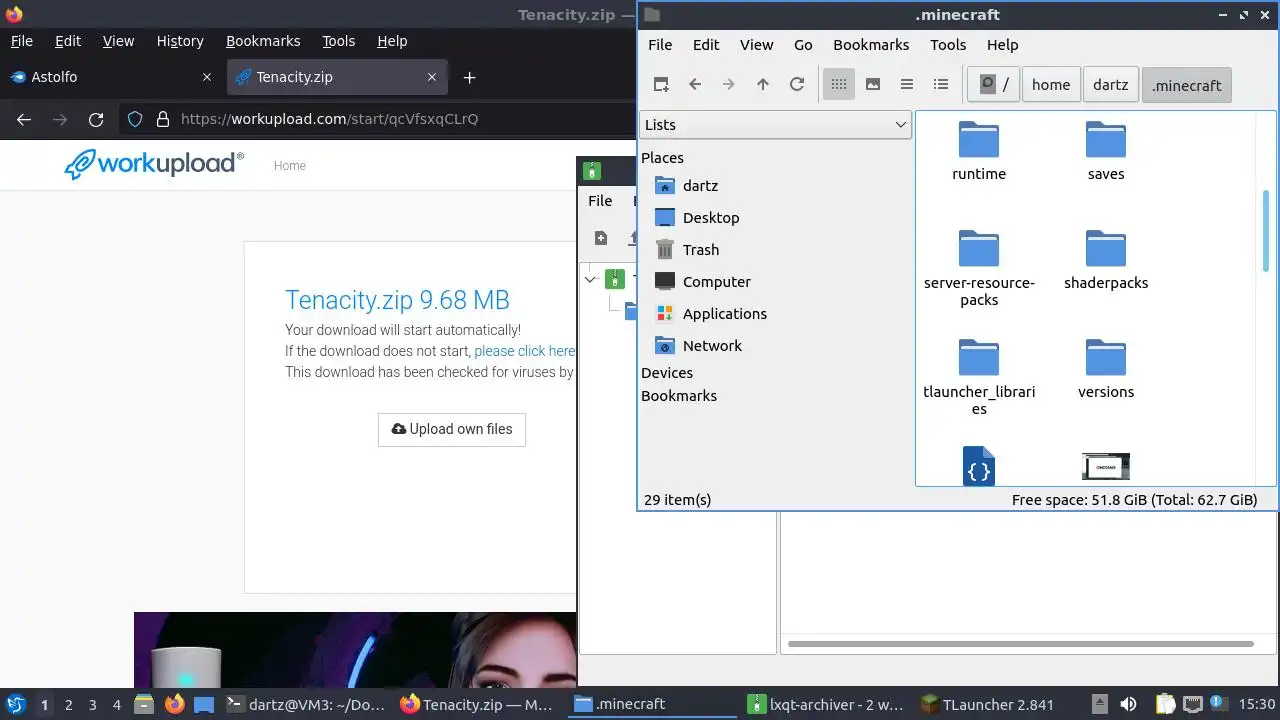This screenshot has height=720, width=1280.
Task: Open file manager Go menu
Action: coord(803,45)
